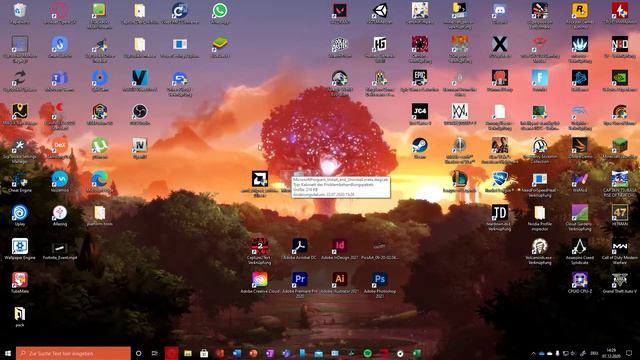This screenshot has height=360, width=640.
Task: Show hidden system tray icons
Action: point(533,353)
